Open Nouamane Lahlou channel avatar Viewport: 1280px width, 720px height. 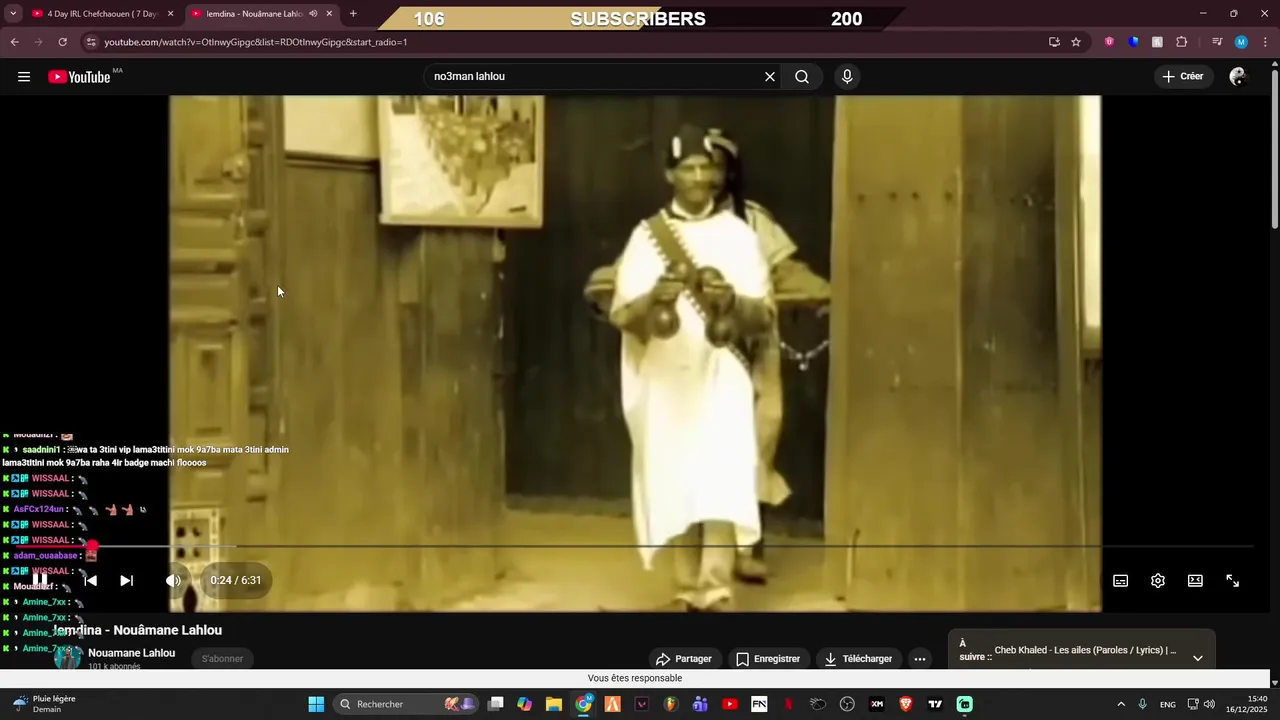pyautogui.click(x=67, y=658)
